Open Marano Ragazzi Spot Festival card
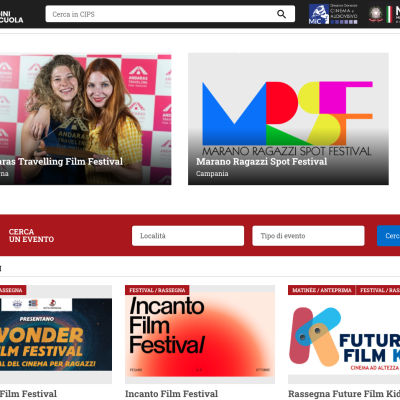This screenshot has width=400, height=400. pyautogui.click(x=288, y=119)
